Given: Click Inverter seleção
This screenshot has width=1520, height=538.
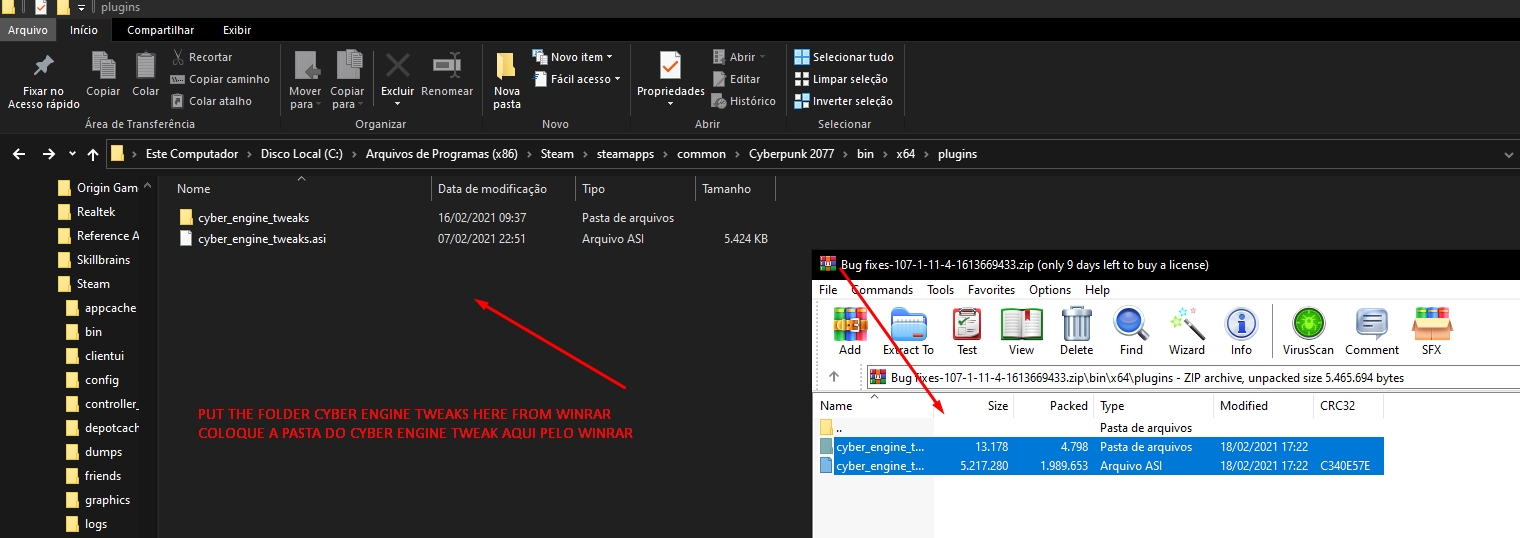Looking at the screenshot, I should pyautogui.click(x=843, y=101).
